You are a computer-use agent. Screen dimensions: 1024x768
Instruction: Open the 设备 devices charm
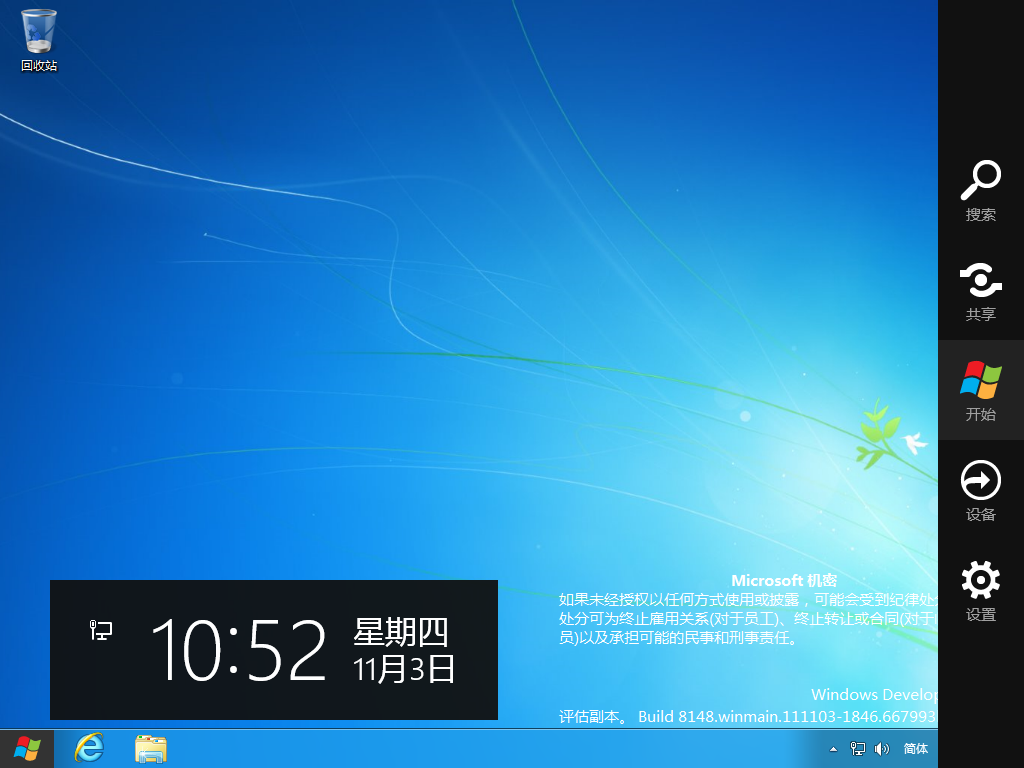click(981, 490)
